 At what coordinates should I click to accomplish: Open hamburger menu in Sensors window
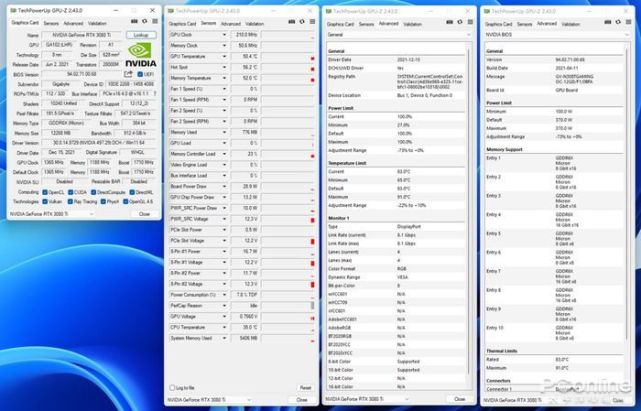(312, 22)
